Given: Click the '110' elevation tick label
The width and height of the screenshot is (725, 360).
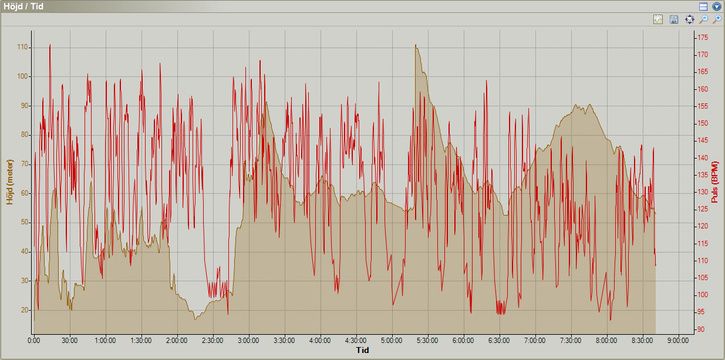Looking at the screenshot, I should (x=24, y=48).
